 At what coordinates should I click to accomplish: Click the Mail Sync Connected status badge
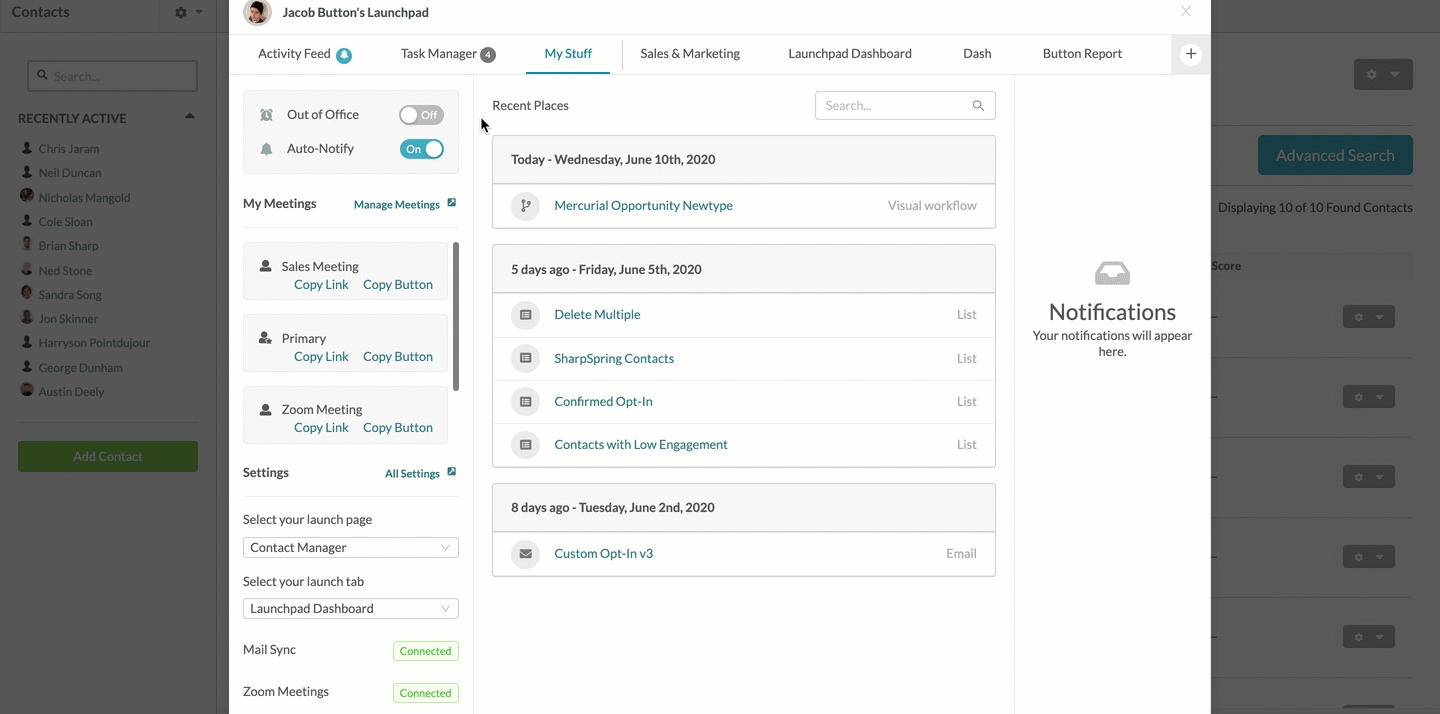click(426, 651)
